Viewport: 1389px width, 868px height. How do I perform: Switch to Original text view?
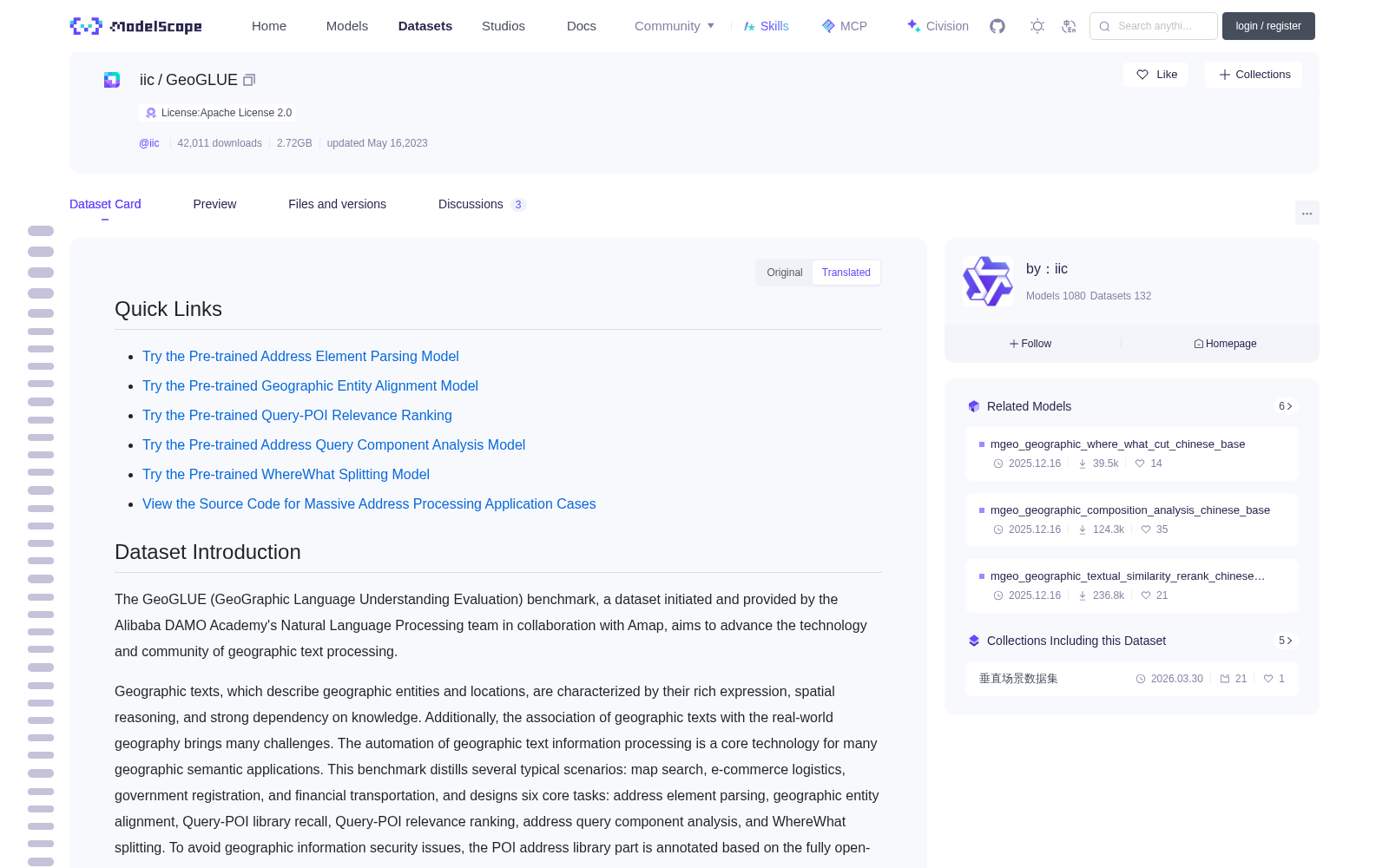point(785,273)
